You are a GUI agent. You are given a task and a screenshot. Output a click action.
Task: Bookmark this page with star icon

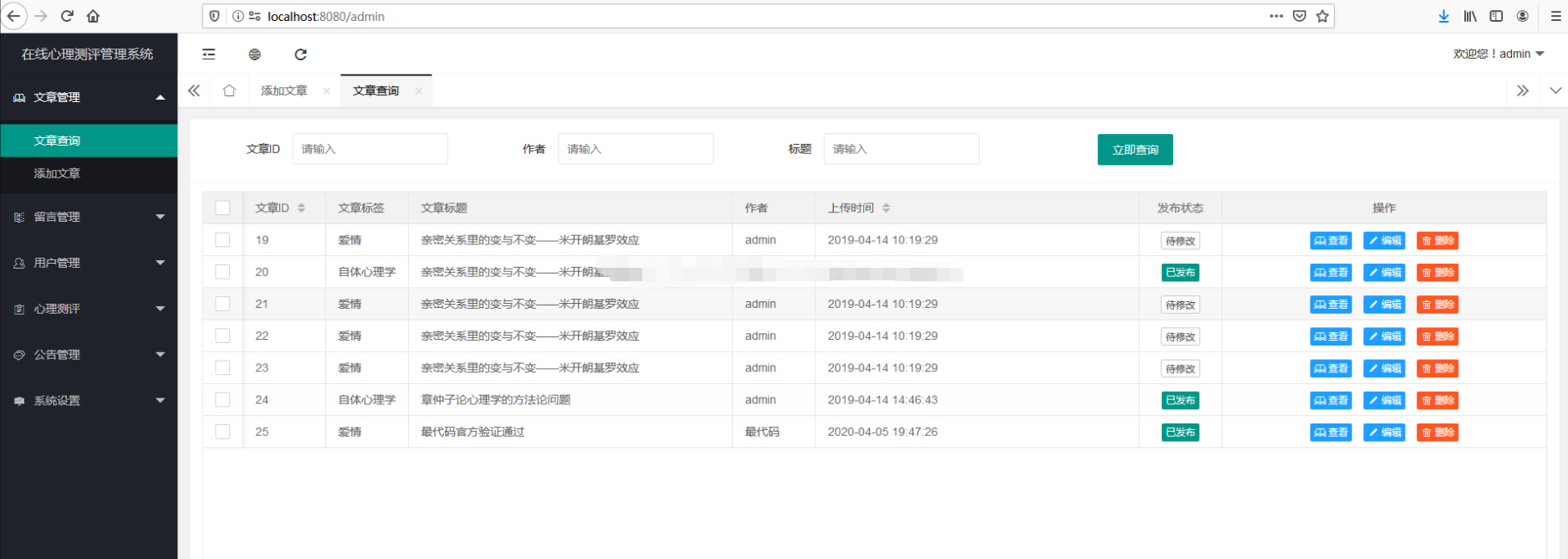(x=1322, y=16)
